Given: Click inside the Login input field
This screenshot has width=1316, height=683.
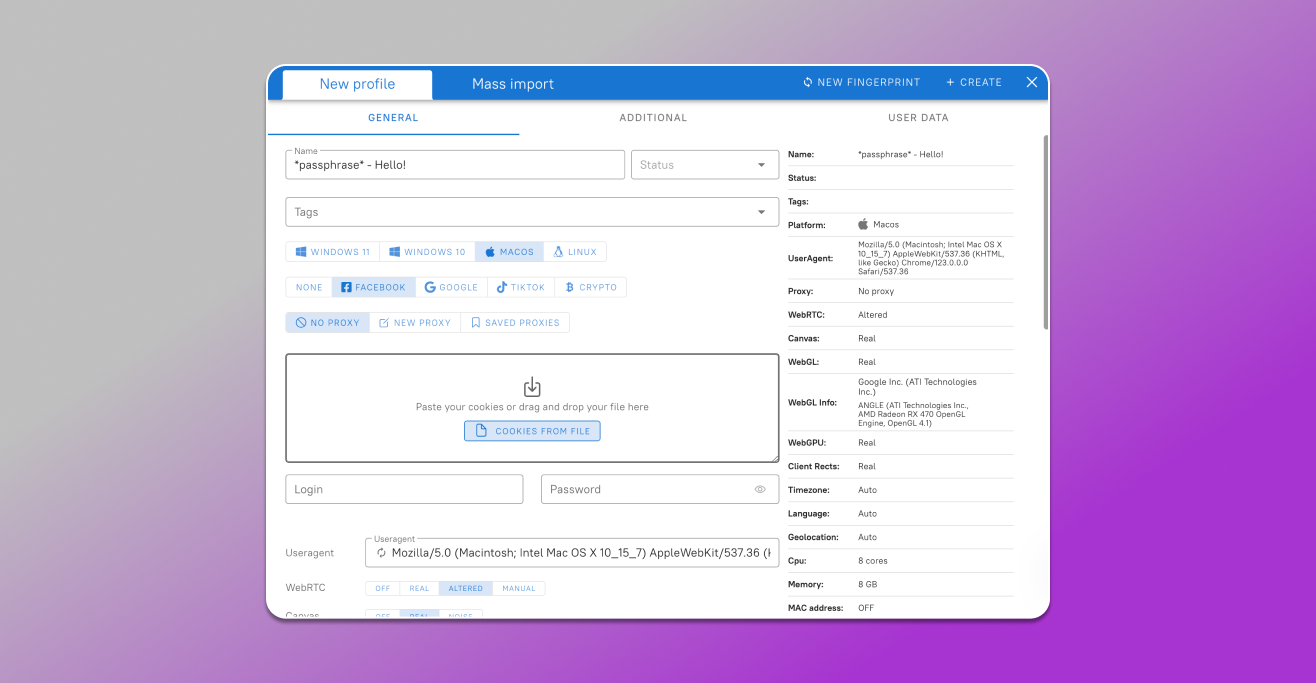Looking at the screenshot, I should [404, 489].
